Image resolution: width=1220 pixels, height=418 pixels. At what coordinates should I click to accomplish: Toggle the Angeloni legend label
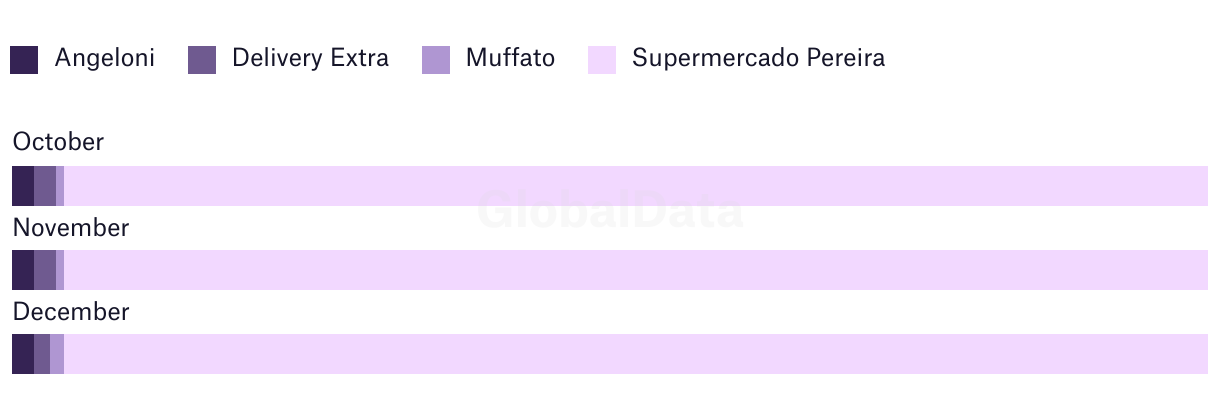tap(105, 58)
